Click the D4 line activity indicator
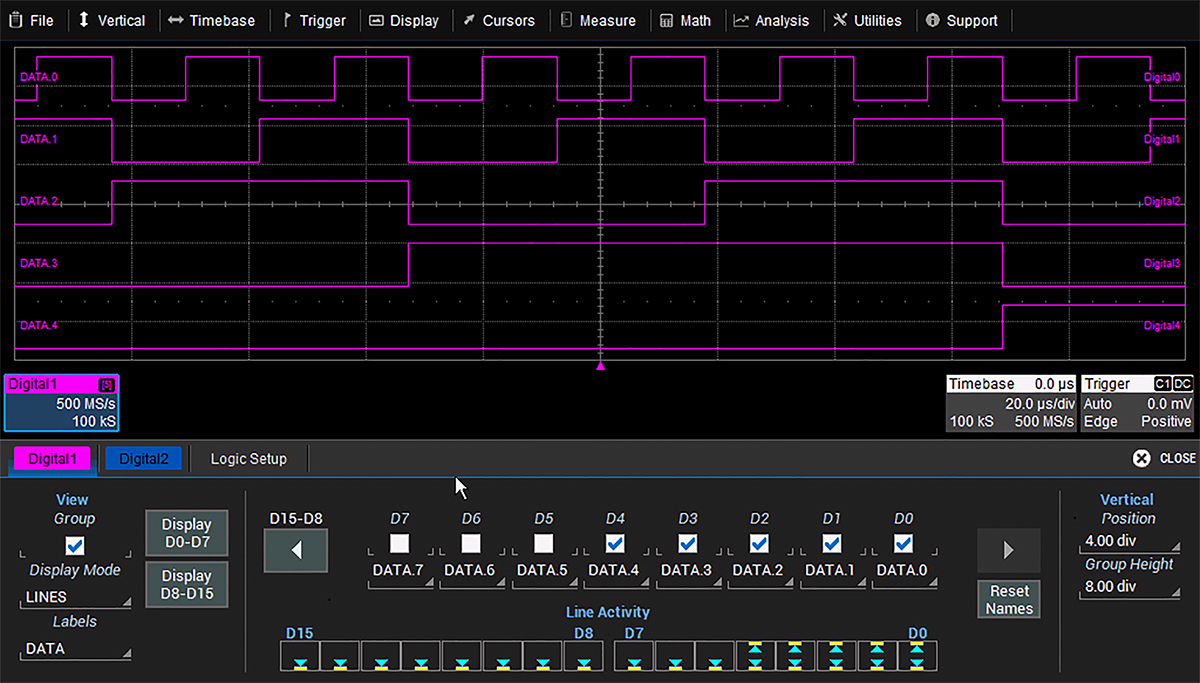The width and height of the screenshot is (1200, 683). [x=756, y=656]
